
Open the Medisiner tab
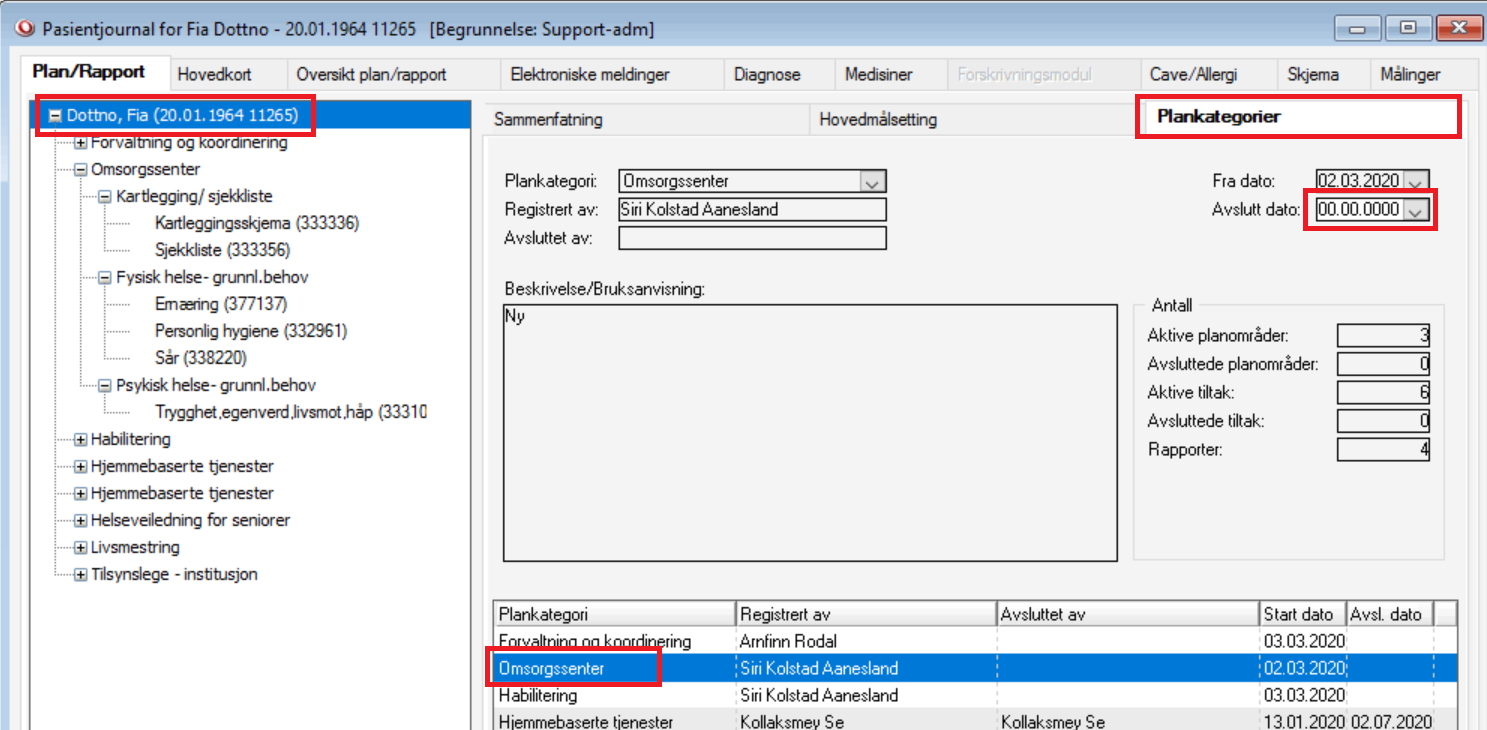878,75
